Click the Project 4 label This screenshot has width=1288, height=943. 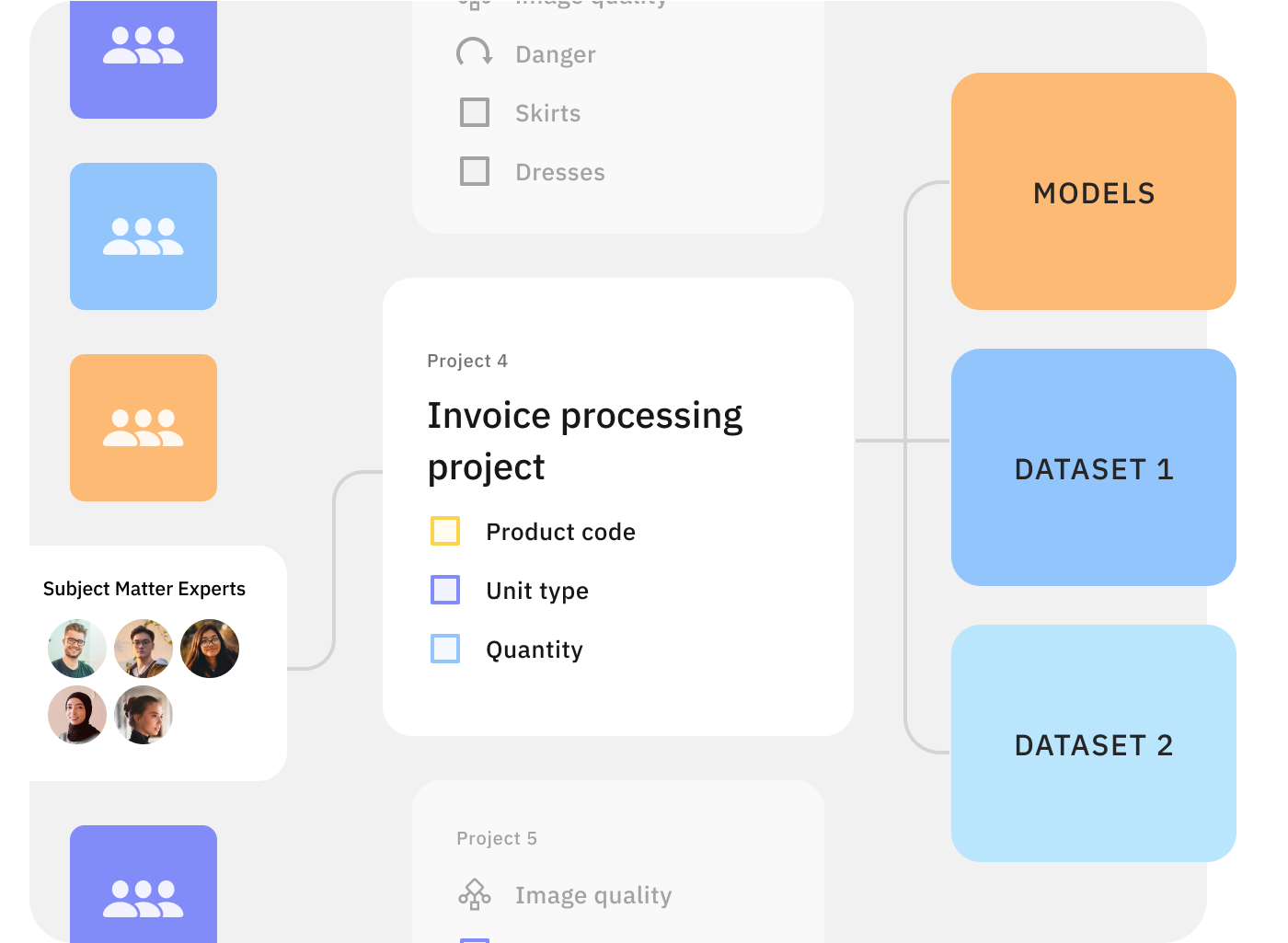[x=467, y=361]
